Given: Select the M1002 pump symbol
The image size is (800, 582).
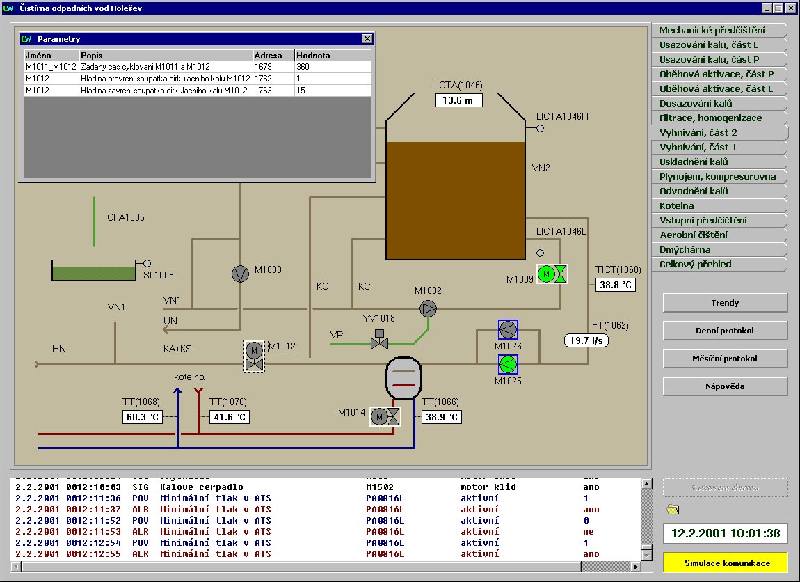Looking at the screenshot, I should click(428, 309).
